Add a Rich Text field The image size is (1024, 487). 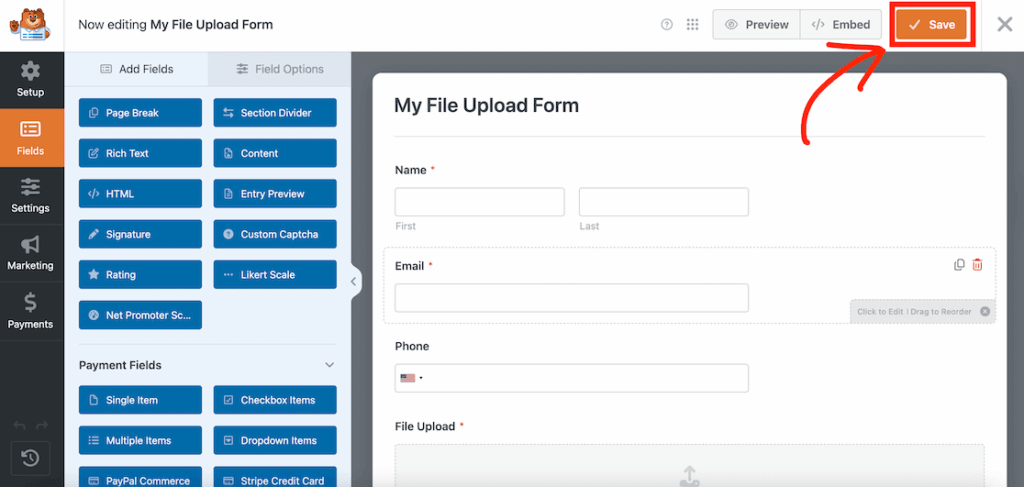point(140,153)
